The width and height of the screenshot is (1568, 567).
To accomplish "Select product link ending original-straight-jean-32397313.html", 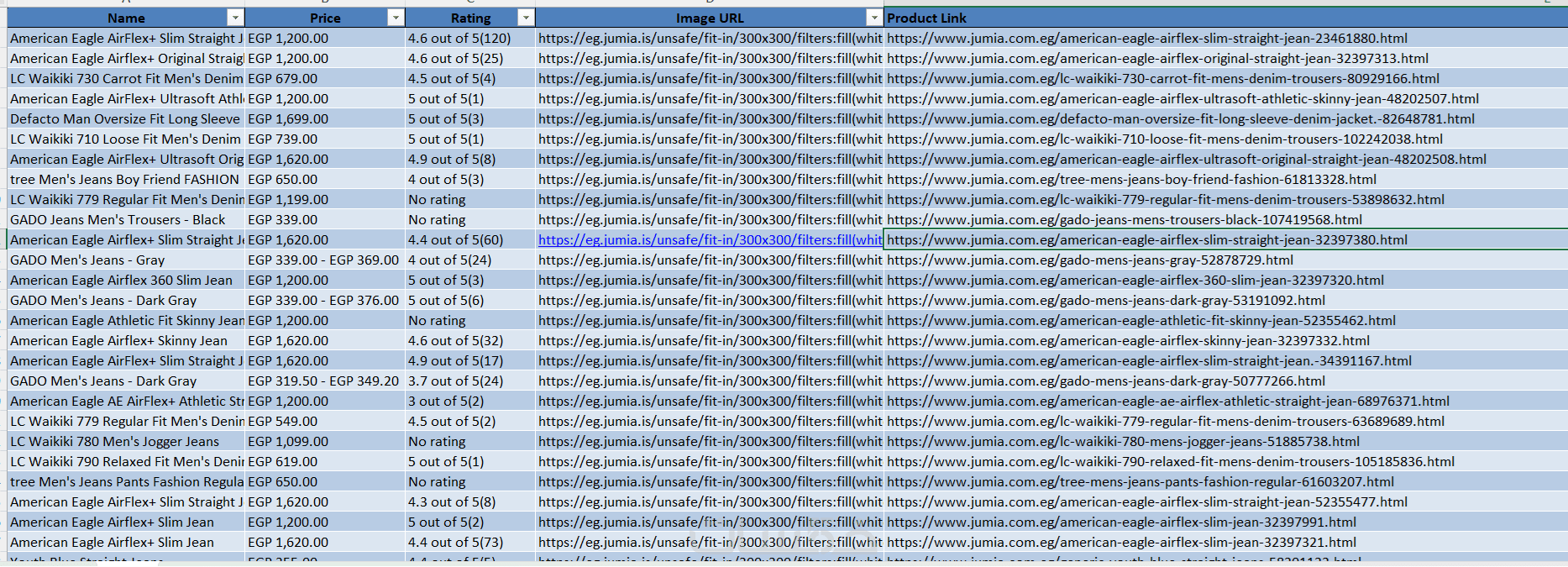I will click(1225, 58).
